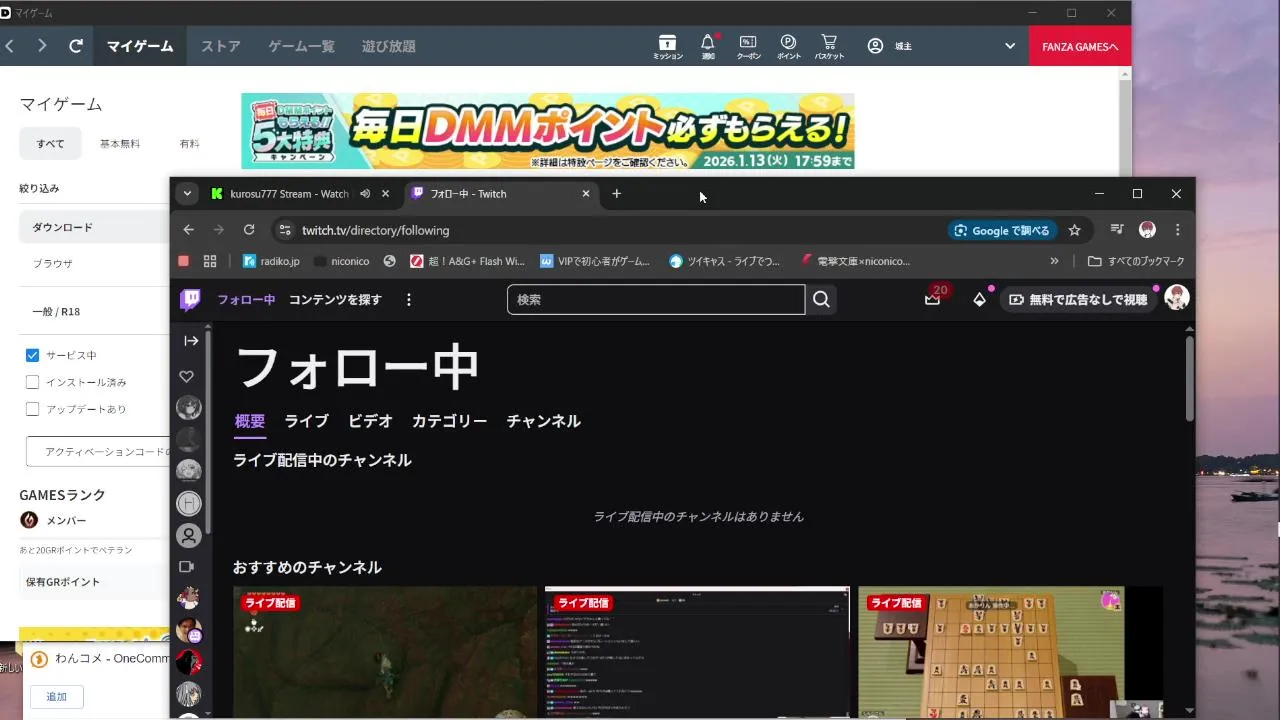This screenshot has width=1280, height=720.
Task: Select the 'ビデオ' tab on Twitch
Action: coord(370,421)
